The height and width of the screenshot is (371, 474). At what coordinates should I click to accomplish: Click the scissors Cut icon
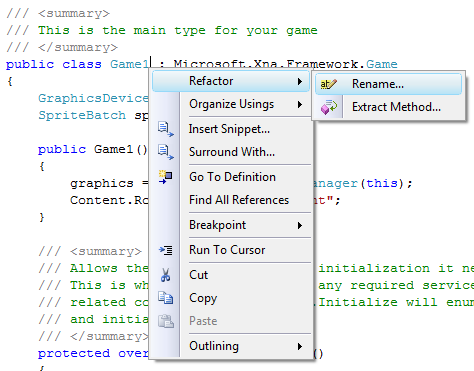tap(166, 275)
